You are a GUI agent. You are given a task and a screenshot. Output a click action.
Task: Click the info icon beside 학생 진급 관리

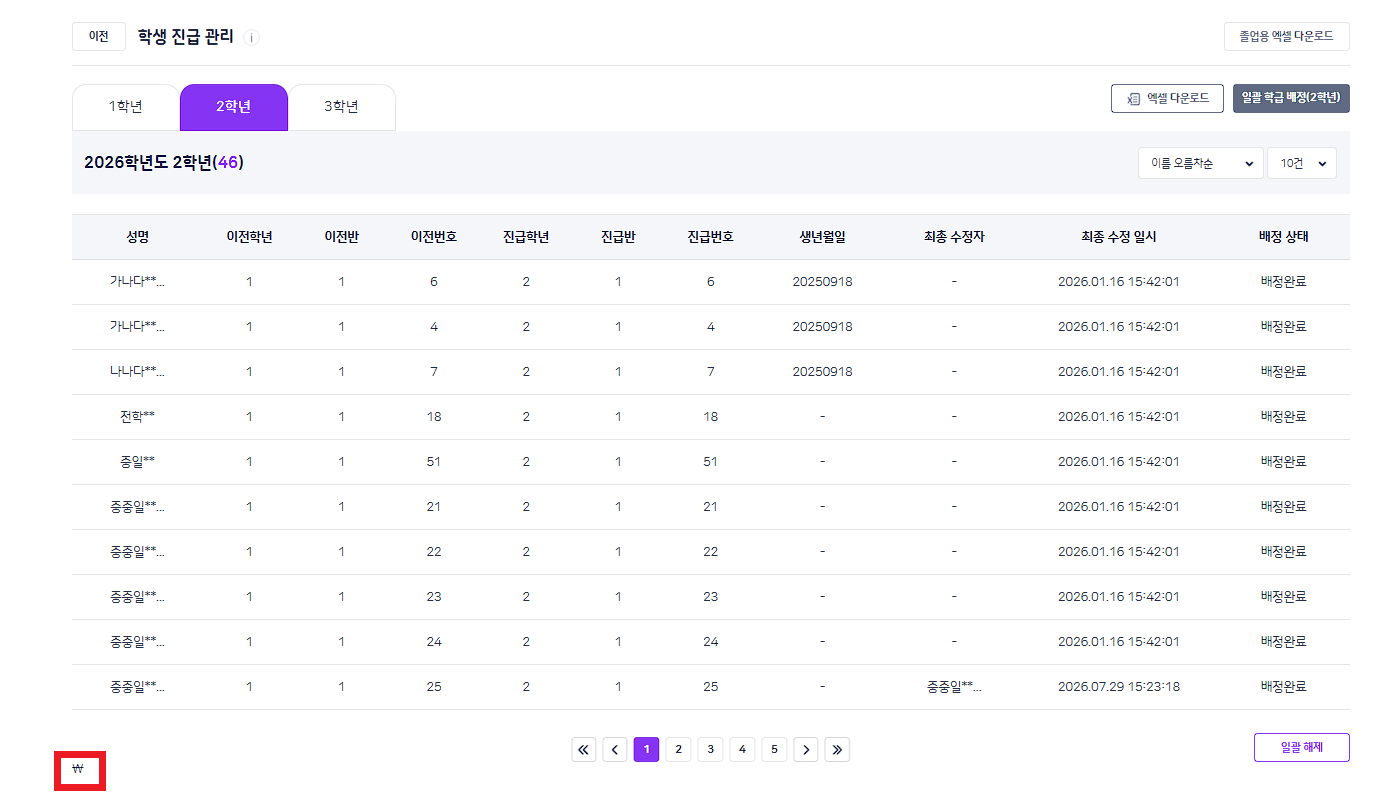coord(251,38)
